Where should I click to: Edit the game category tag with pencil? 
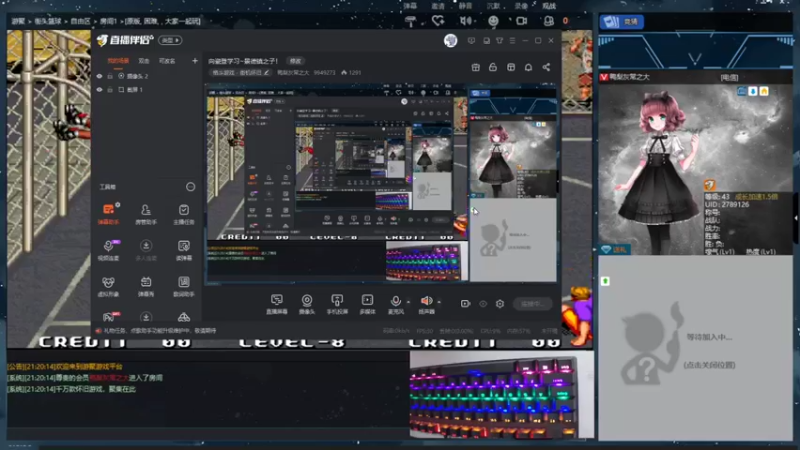266,72
